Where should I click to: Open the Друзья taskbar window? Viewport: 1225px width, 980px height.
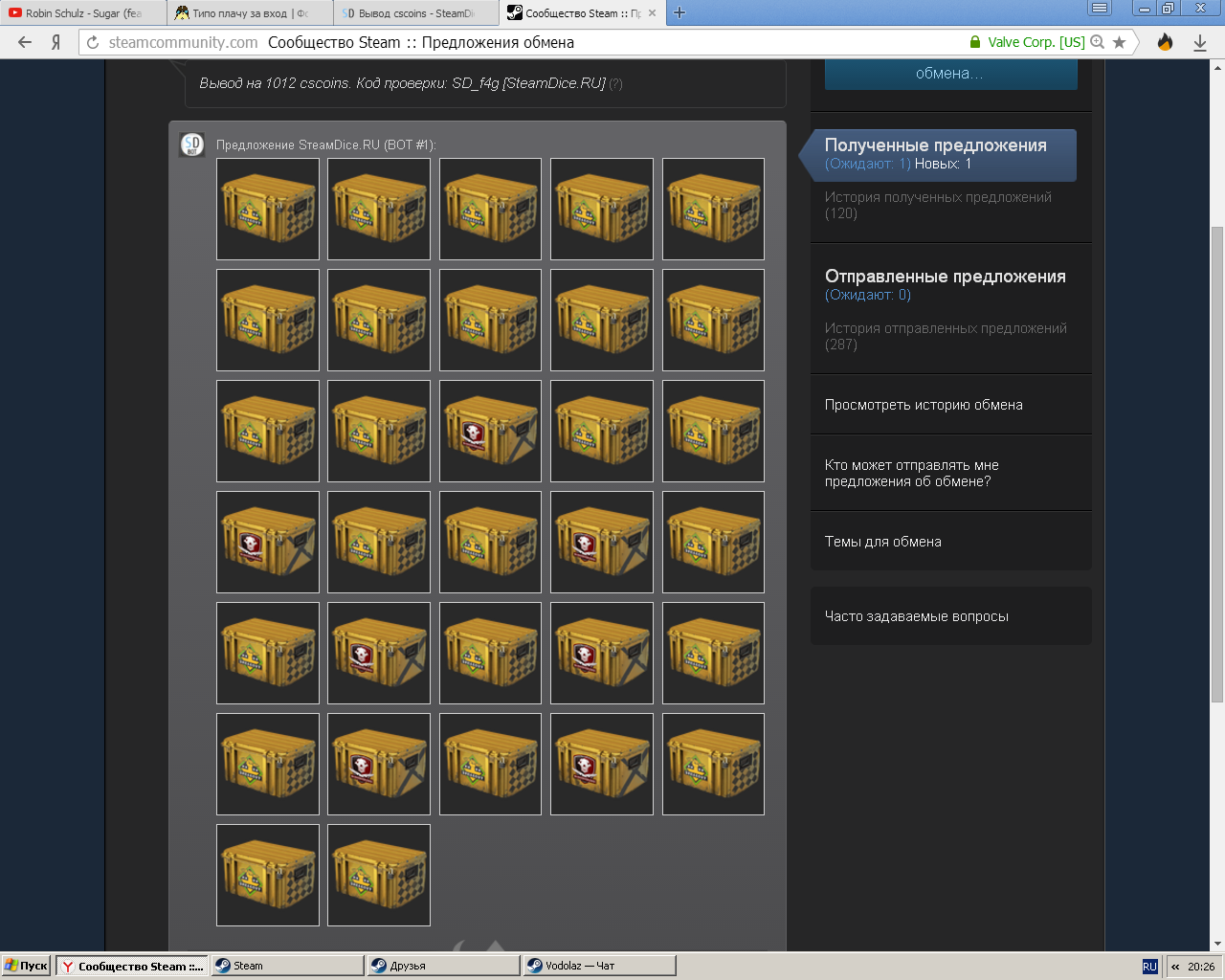tap(444, 967)
